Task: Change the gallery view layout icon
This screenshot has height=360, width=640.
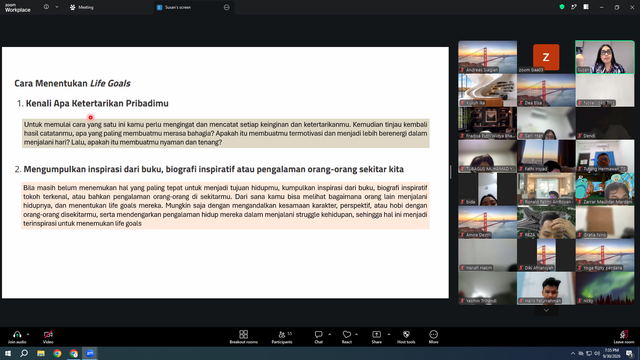Action: (586, 7)
